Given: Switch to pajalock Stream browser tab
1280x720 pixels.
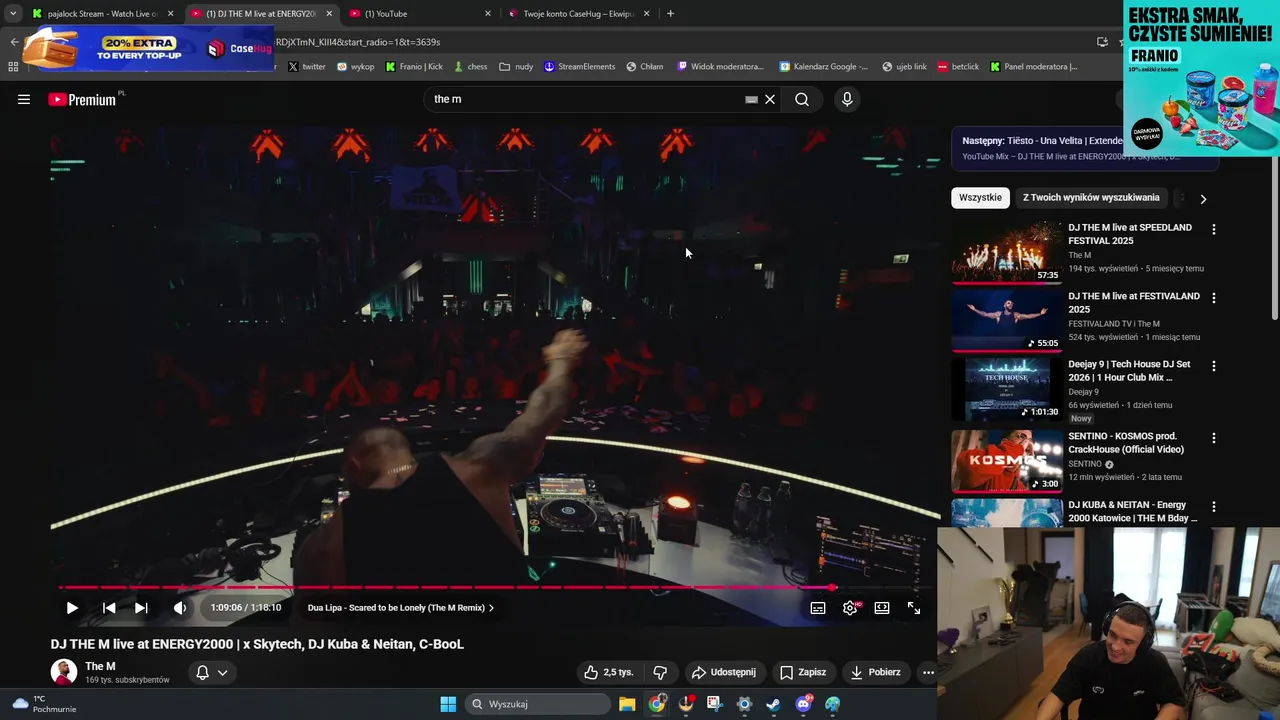Looking at the screenshot, I should pyautogui.click(x=101, y=14).
